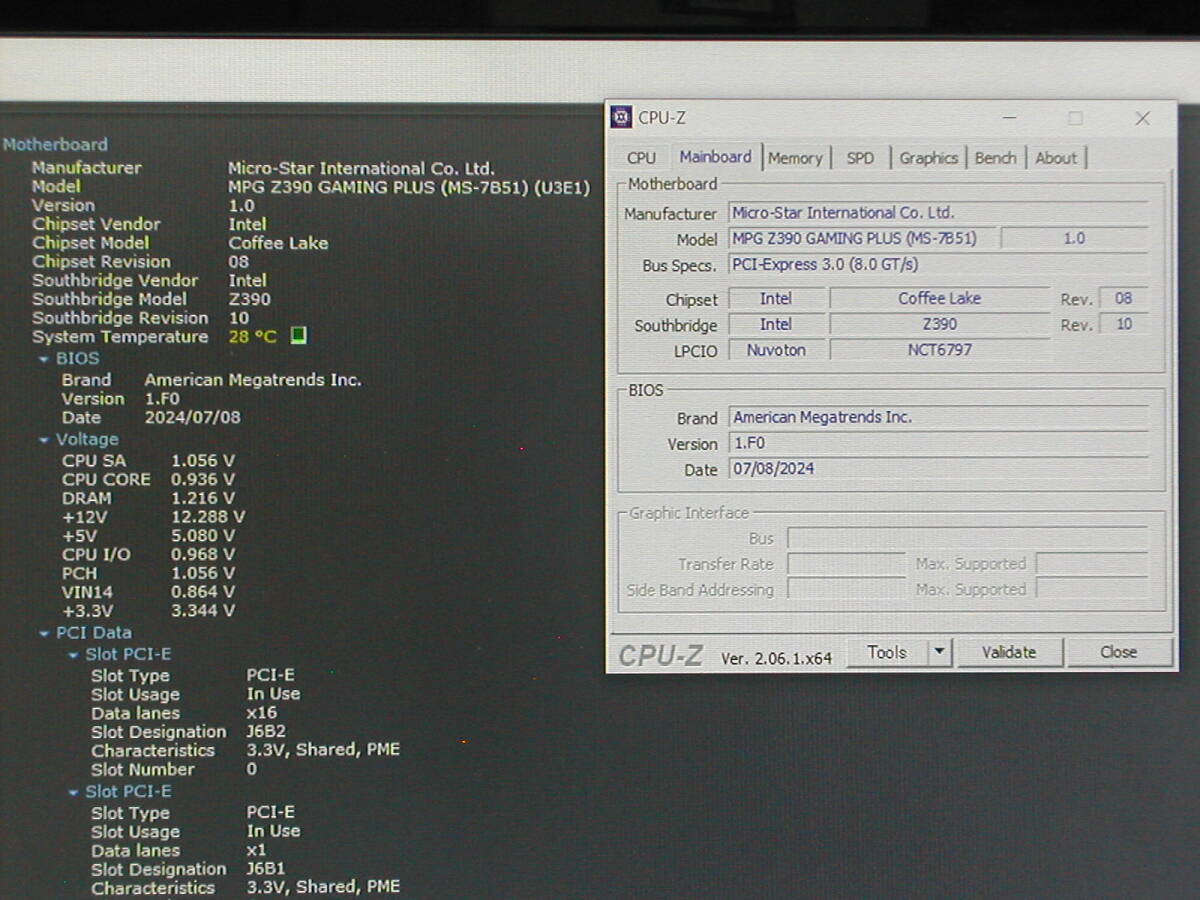Click the CPU CORE 0.936 V row
Image resolution: width=1200 pixels, height=900 pixels.
click(x=148, y=479)
